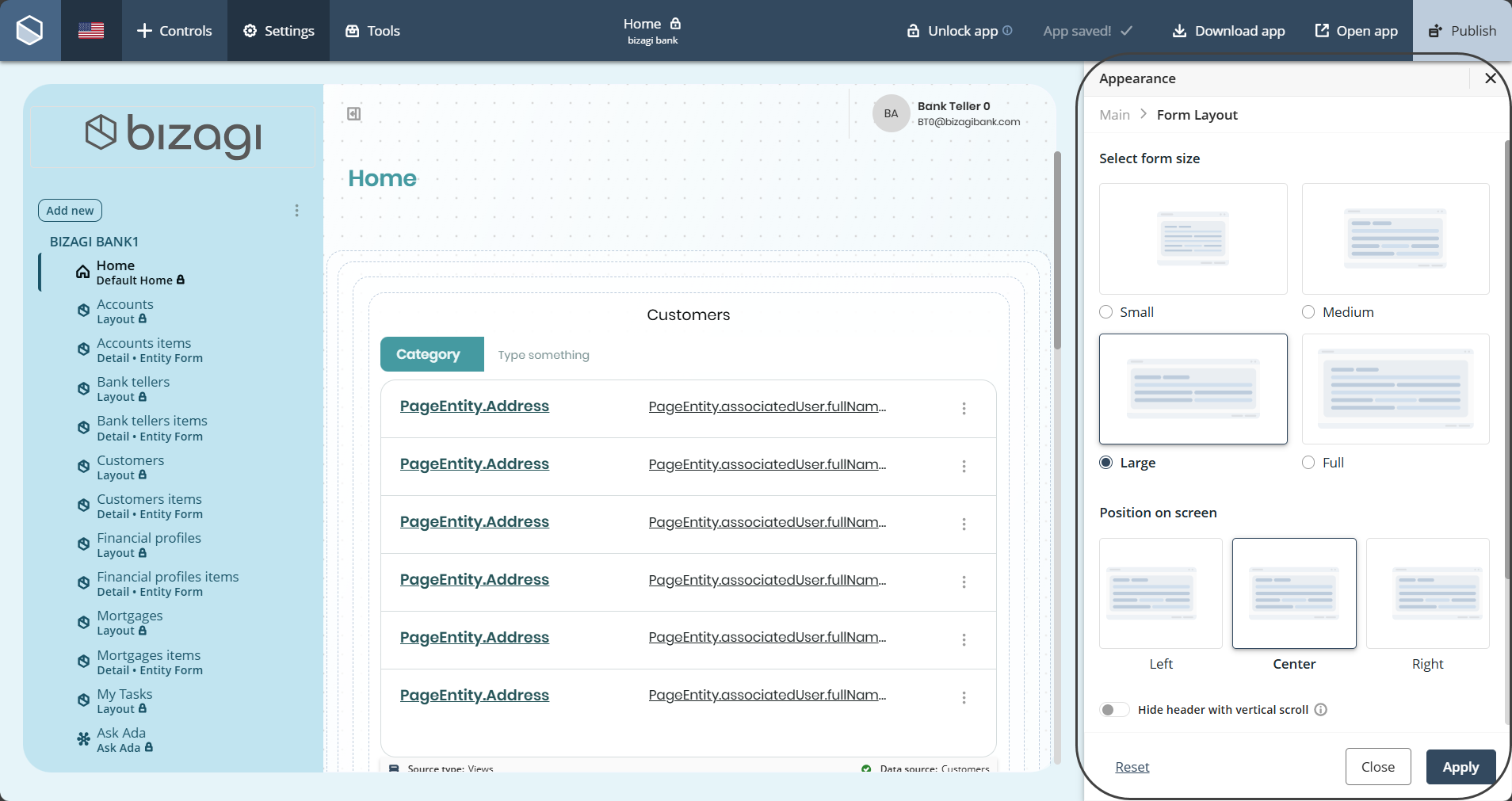Open sidebar three-dot options menu

click(296, 211)
